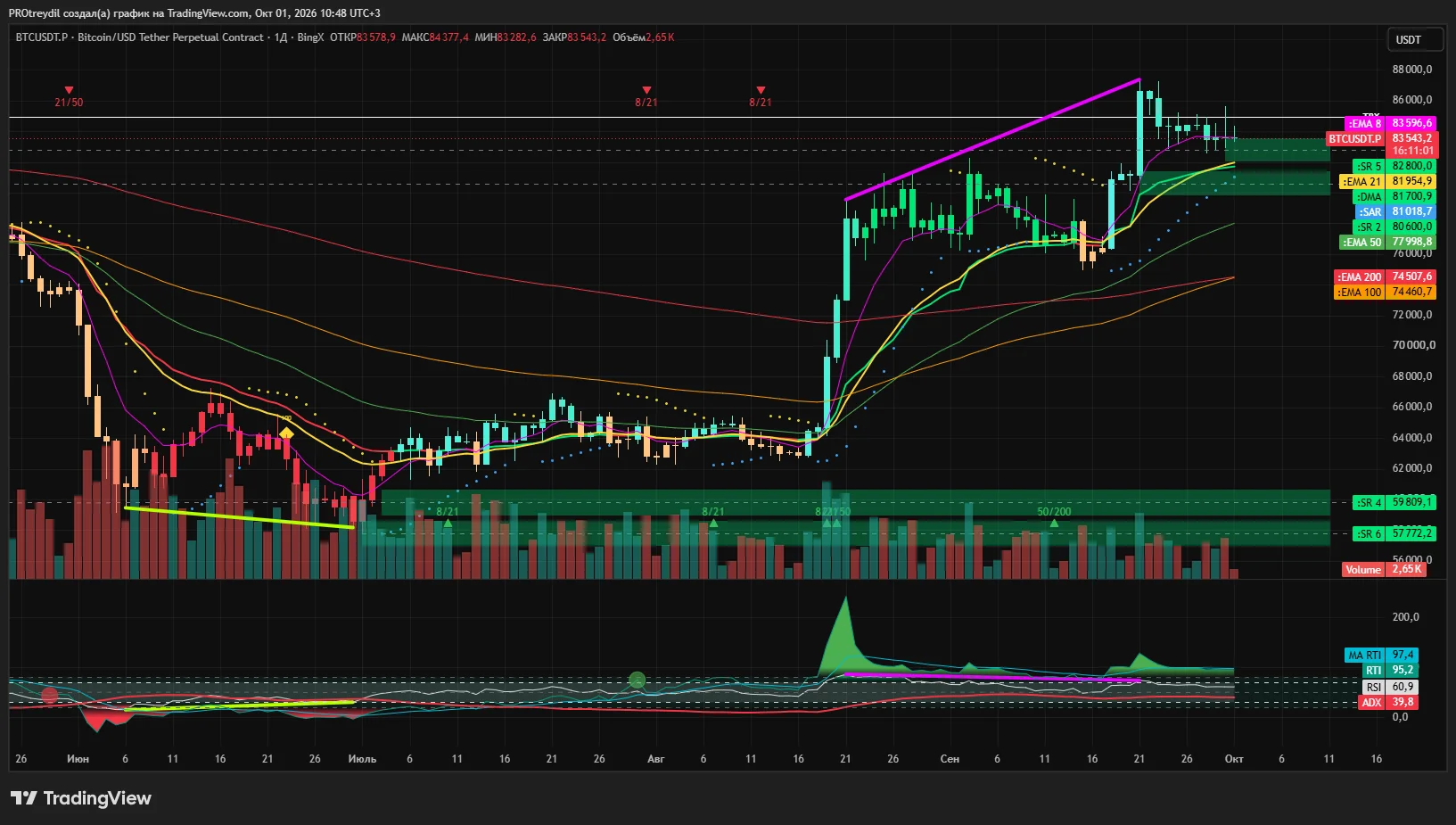Click the Июнь label on time axis
The width and height of the screenshot is (1456, 825).
click(78, 759)
